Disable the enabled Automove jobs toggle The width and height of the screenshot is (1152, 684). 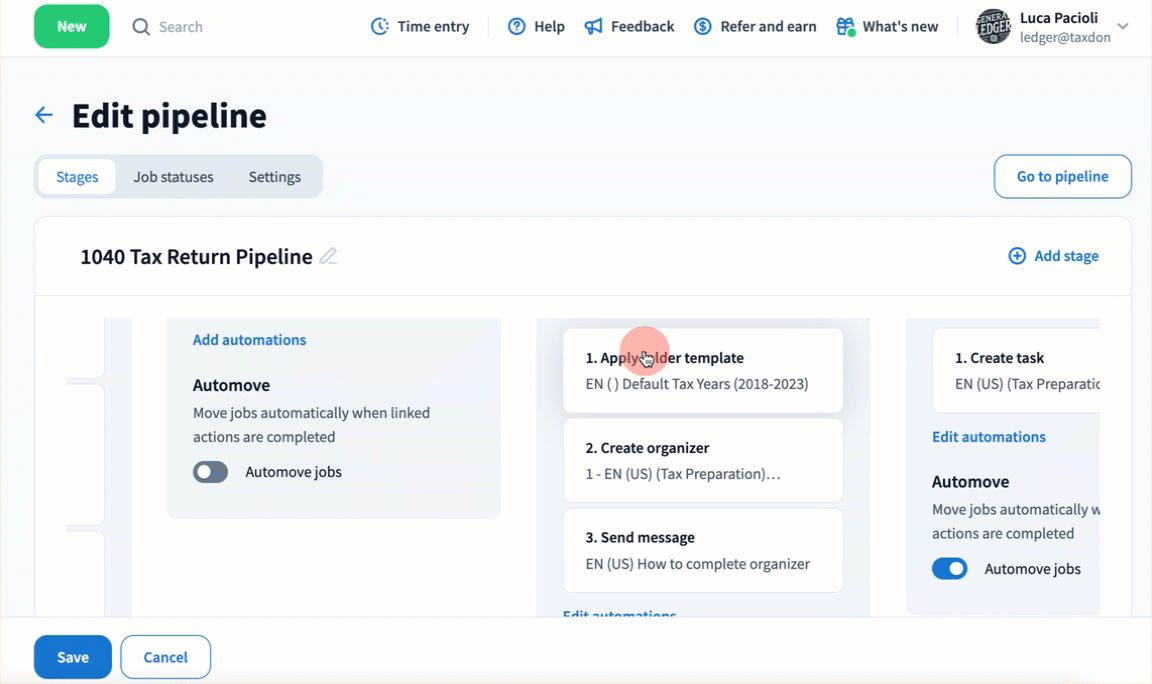click(x=950, y=569)
